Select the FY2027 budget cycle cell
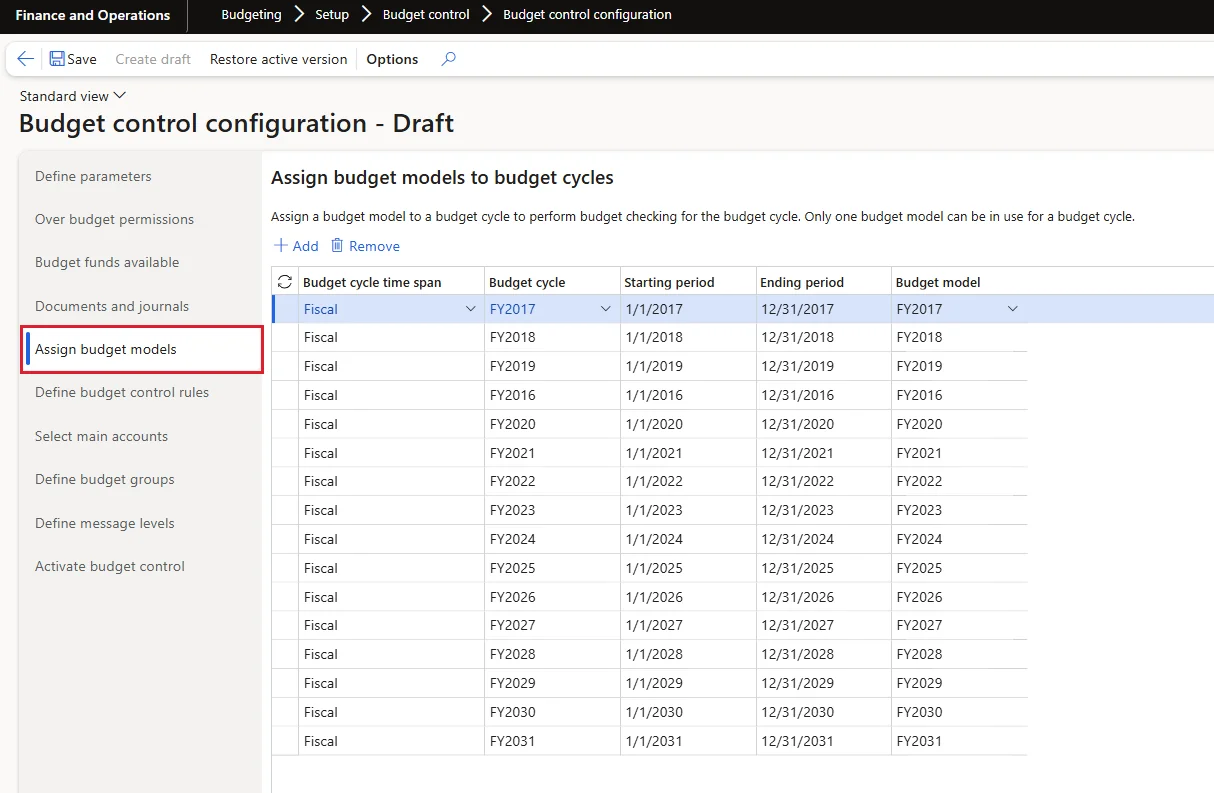Image resolution: width=1214 pixels, height=793 pixels. [x=552, y=625]
